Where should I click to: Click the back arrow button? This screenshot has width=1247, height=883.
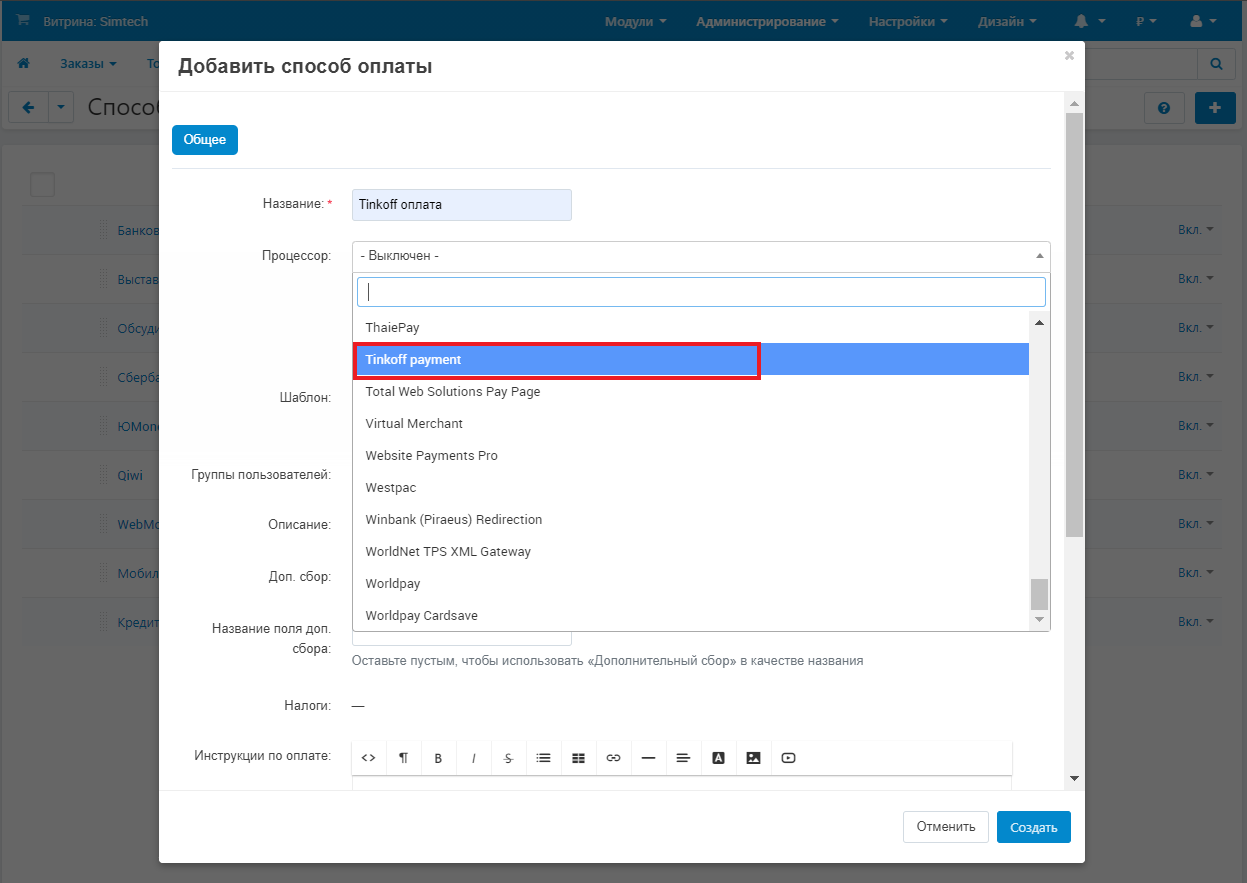(x=28, y=108)
